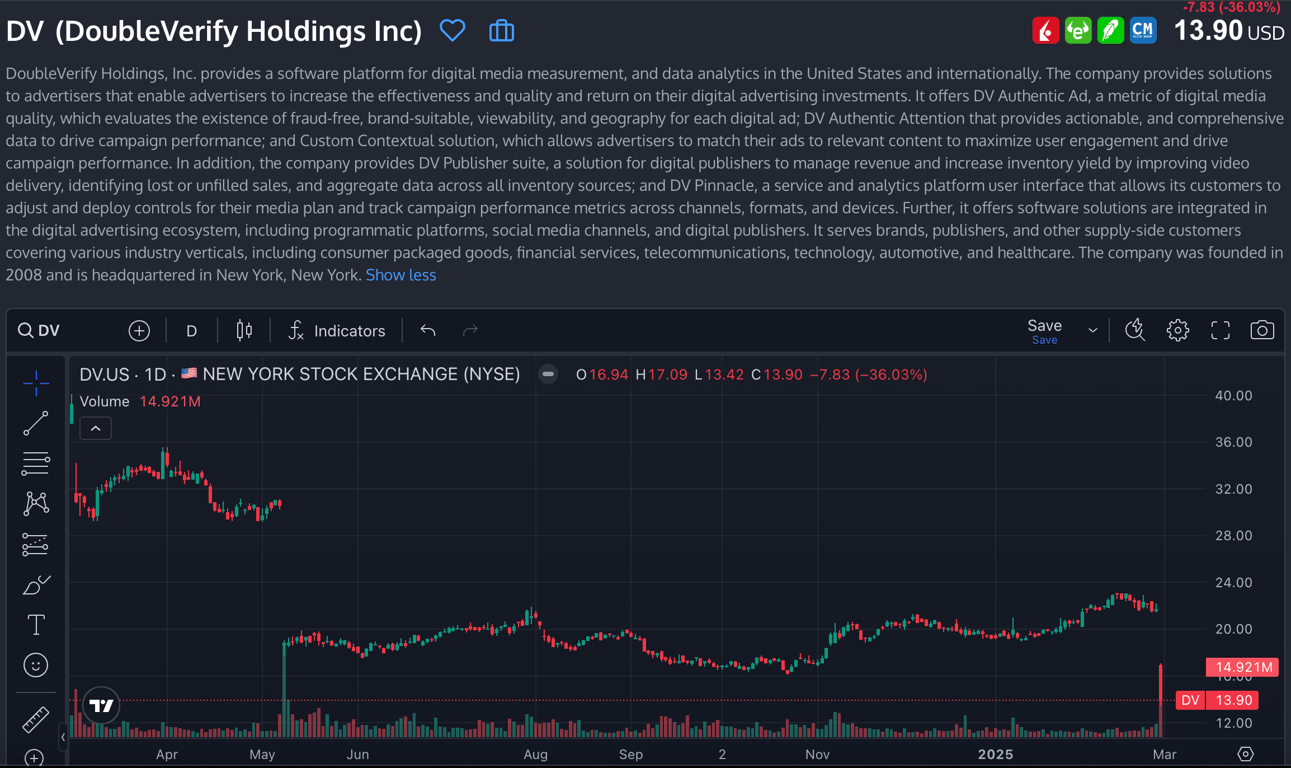Toggle fullscreen chart mode
The image size is (1291, 768).
tap(1220, 330)
